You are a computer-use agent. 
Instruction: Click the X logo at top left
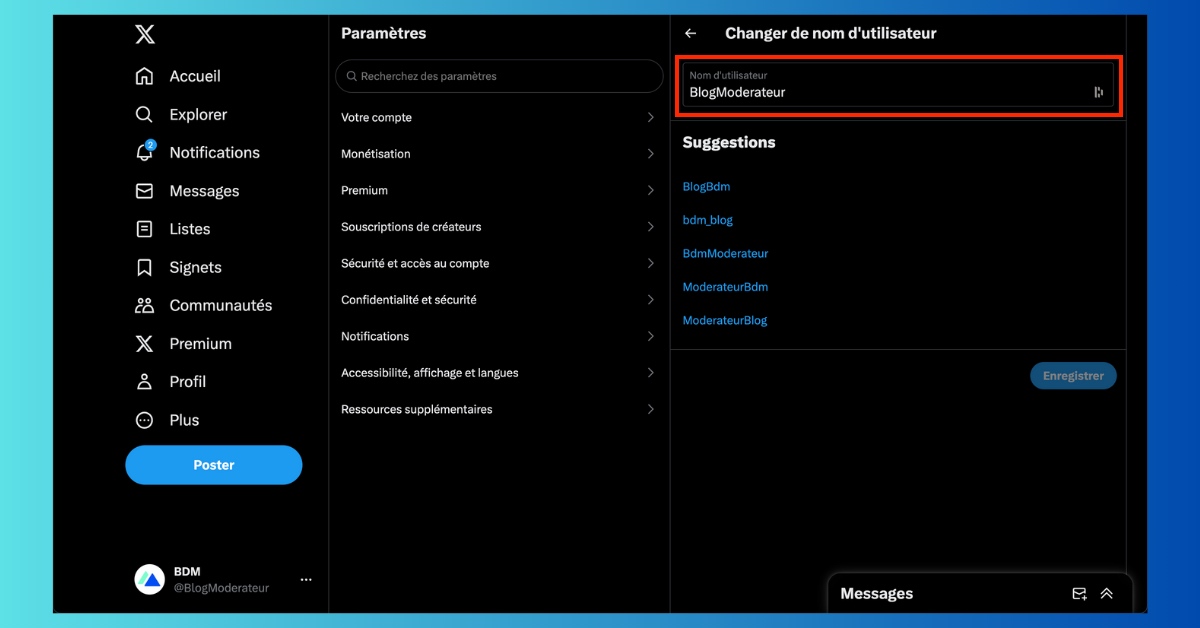(x=145, y=35)
